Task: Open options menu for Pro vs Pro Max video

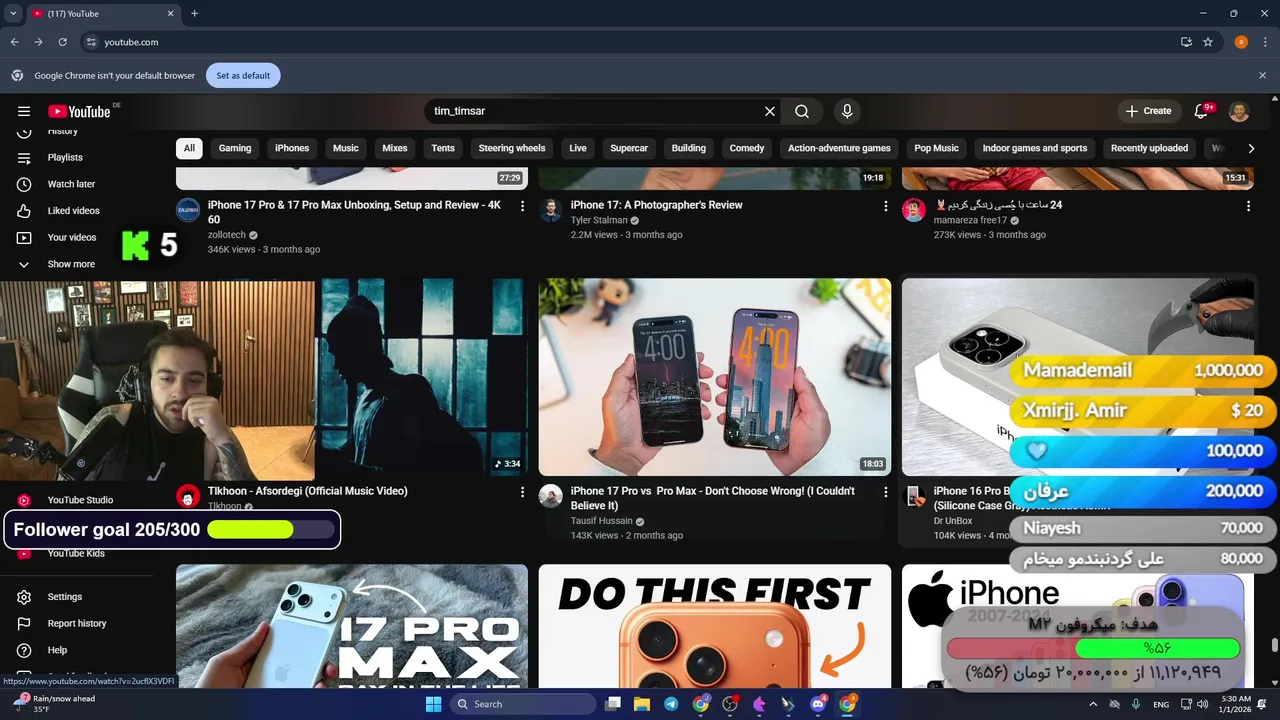Action: (885, 492)
